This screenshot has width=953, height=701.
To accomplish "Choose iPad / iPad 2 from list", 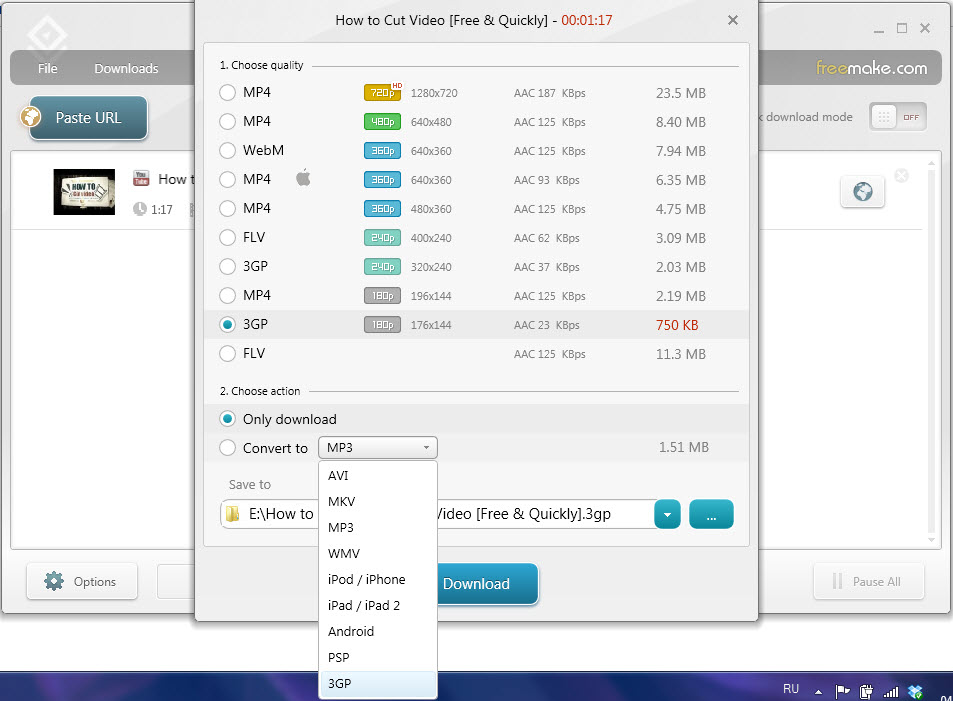I will (x=377, y=606).
